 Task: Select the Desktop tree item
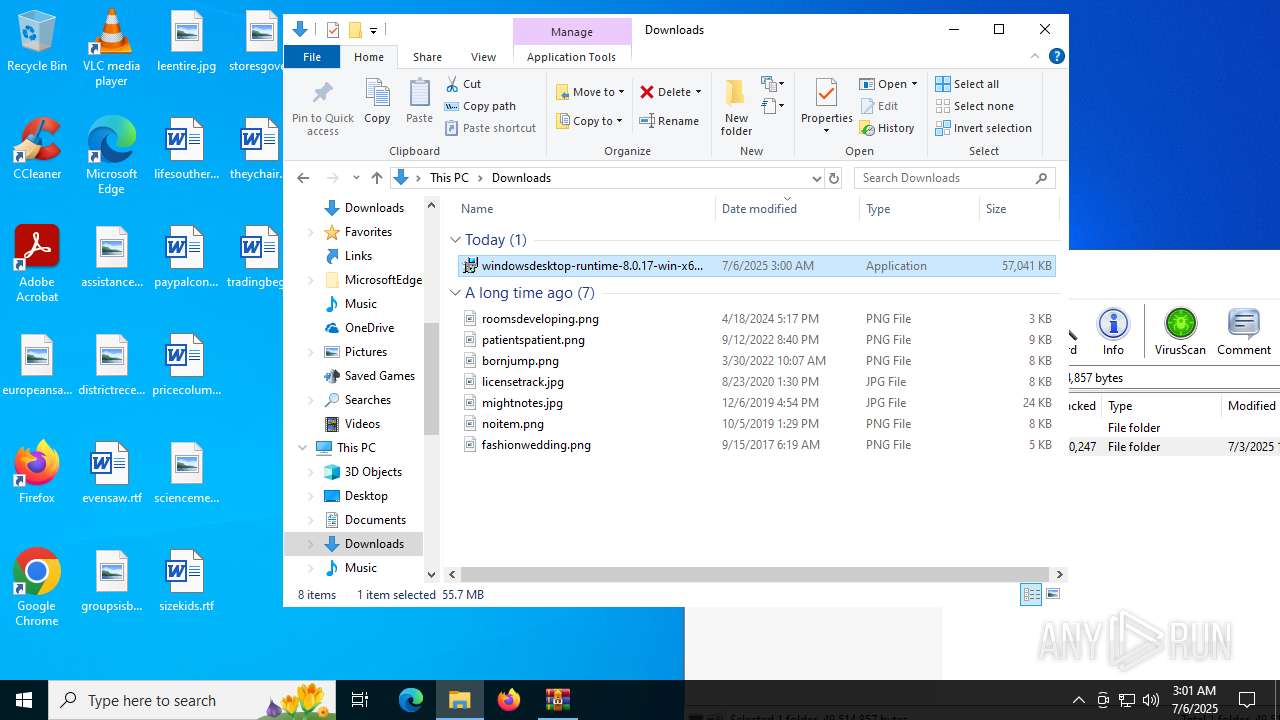click(x=366, y=496)
